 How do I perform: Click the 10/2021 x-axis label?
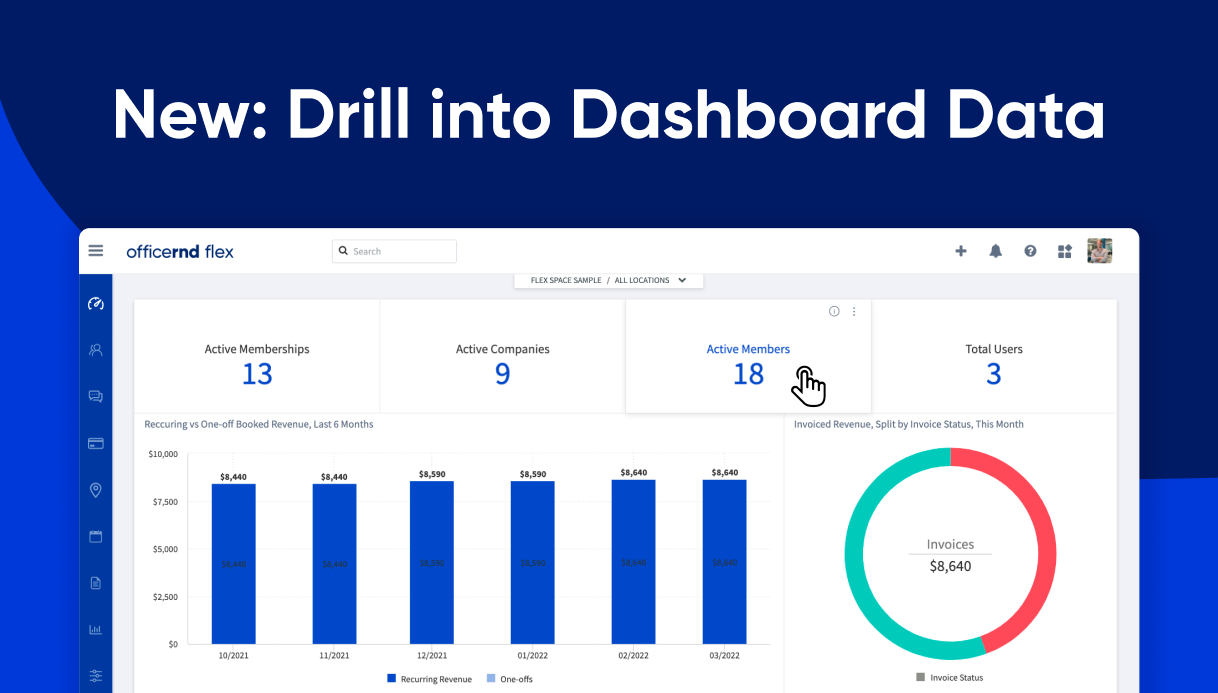pyautogui.click(x=233, y=656)
